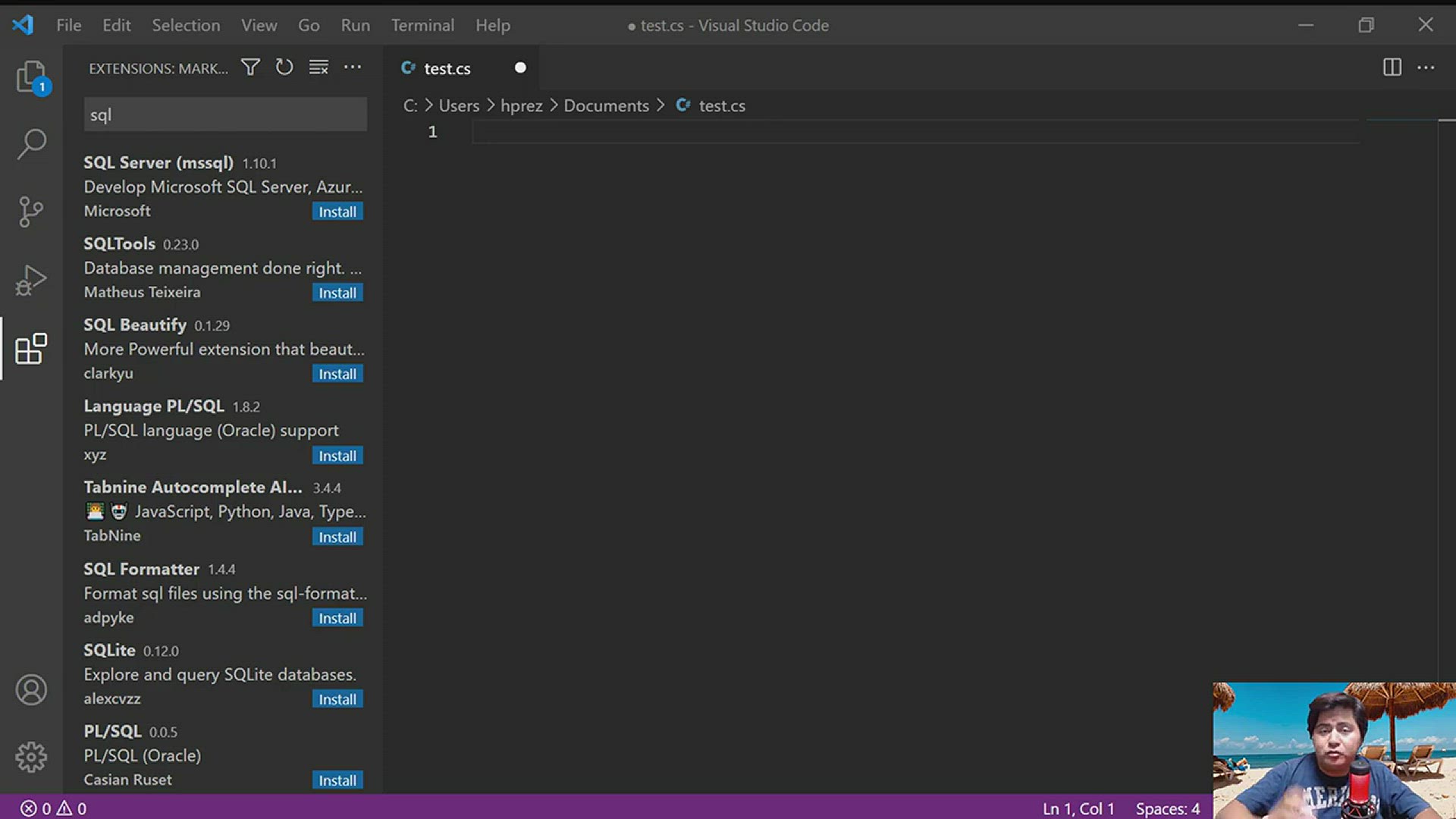The image size is (1456, 819).
Task: Open the Accounts icon
Action: (31, 690)
